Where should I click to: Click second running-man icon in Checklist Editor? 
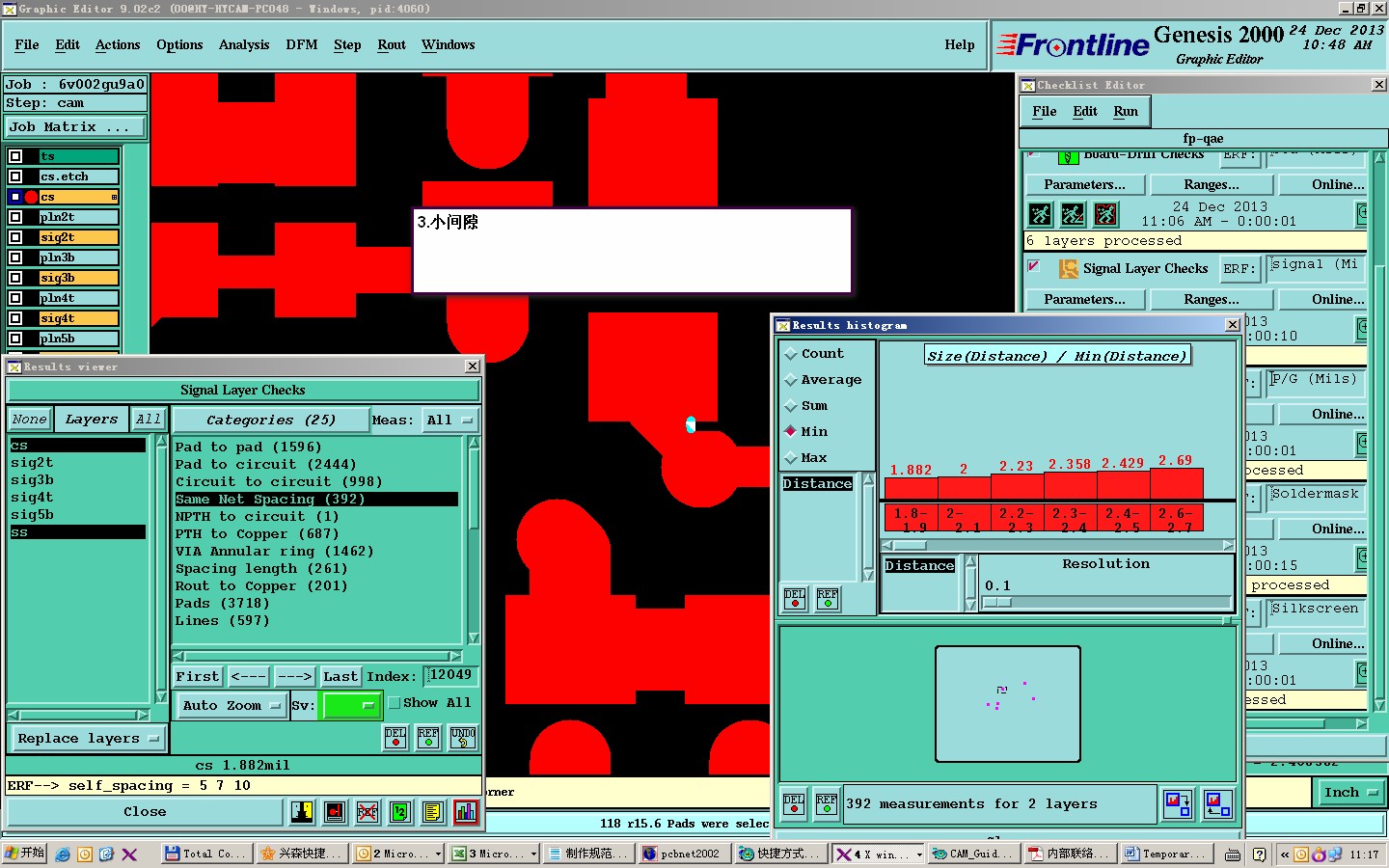coord(1073,214)
